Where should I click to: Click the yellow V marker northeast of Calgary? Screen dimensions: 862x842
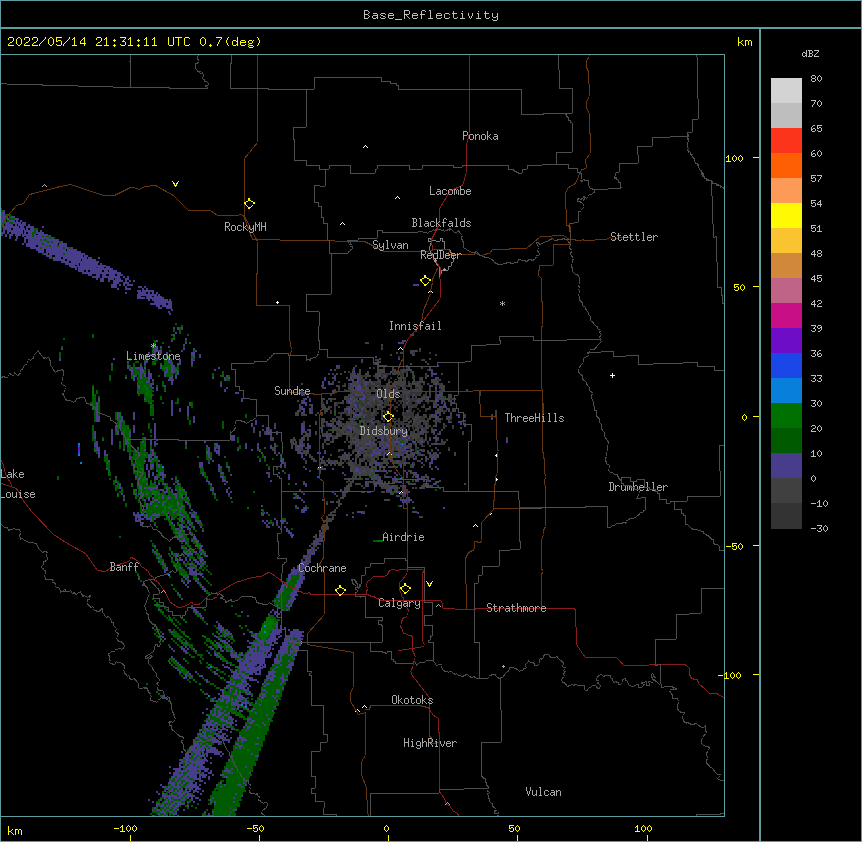coord(429,584)
